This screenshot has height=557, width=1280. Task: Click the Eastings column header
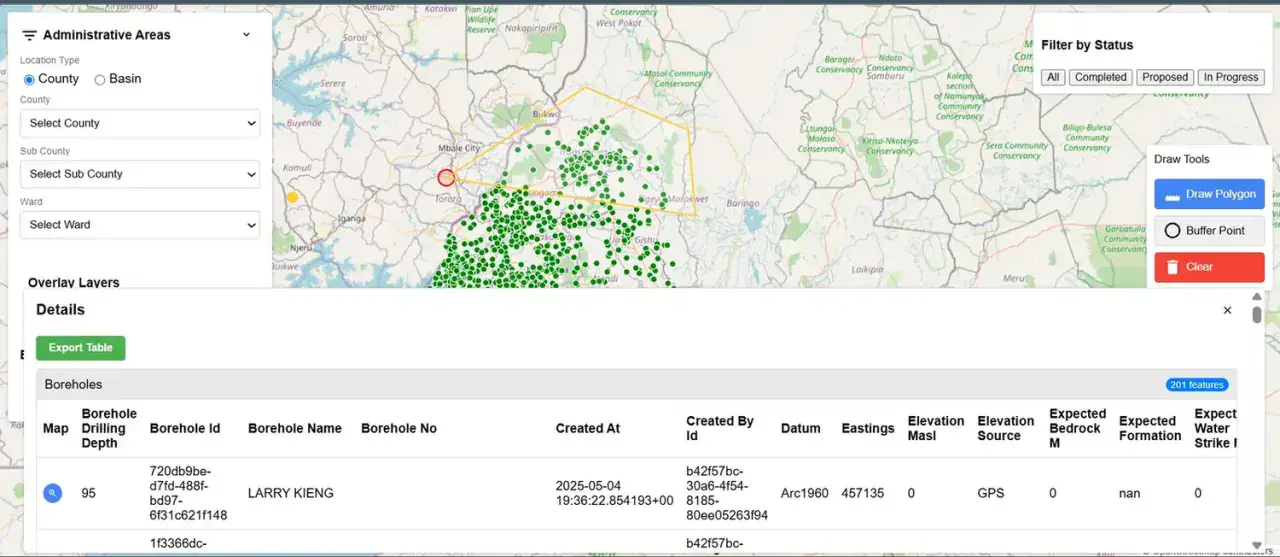tap(868, 428)
